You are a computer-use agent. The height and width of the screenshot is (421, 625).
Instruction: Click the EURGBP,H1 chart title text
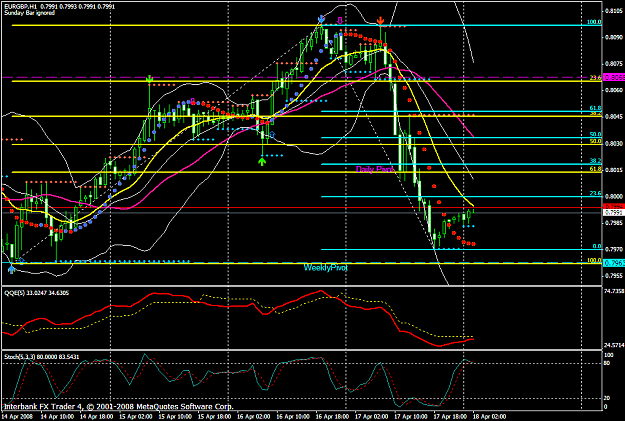[x=60, y=7]
